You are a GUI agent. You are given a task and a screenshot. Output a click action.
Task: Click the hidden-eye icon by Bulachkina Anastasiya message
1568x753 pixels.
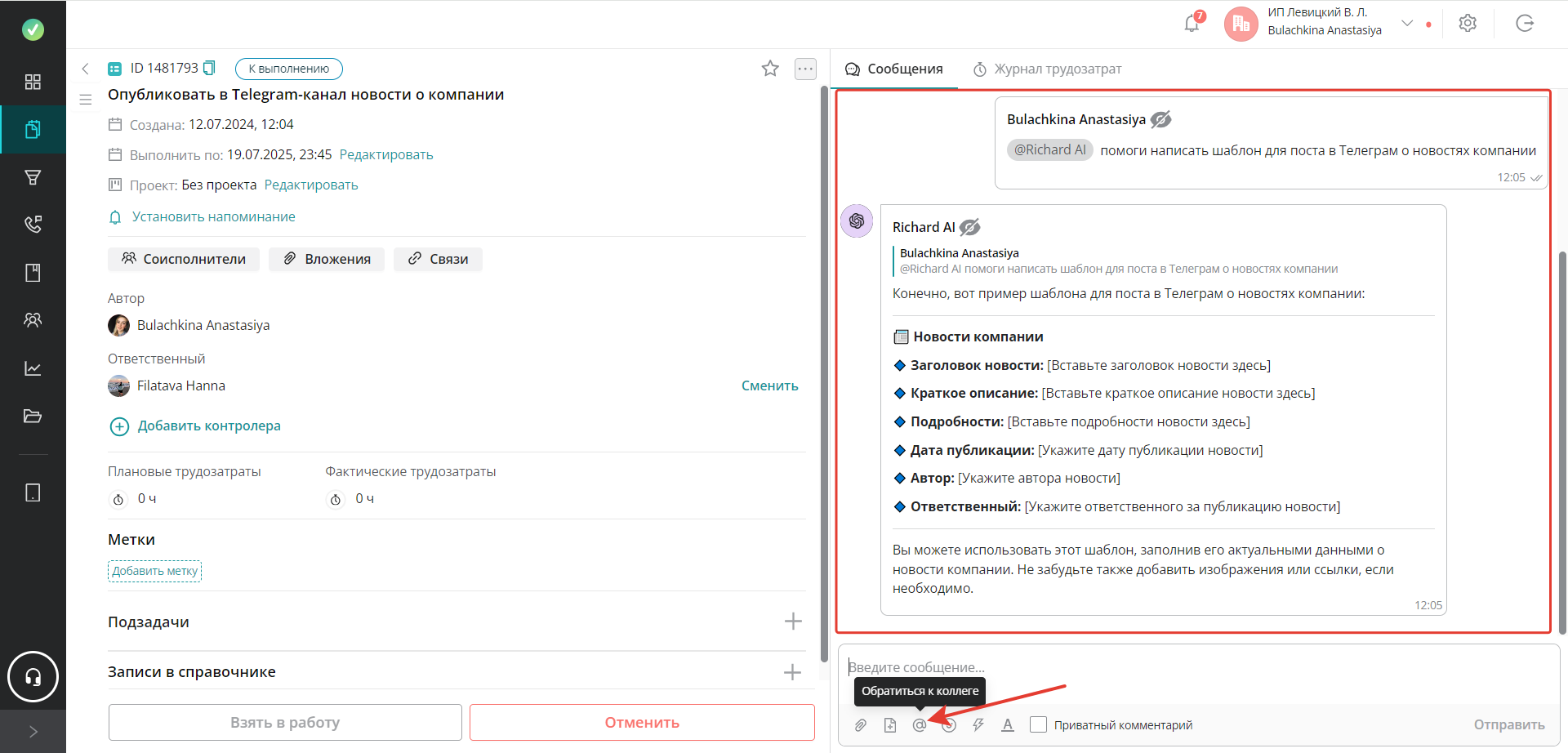pos(1161,119)
